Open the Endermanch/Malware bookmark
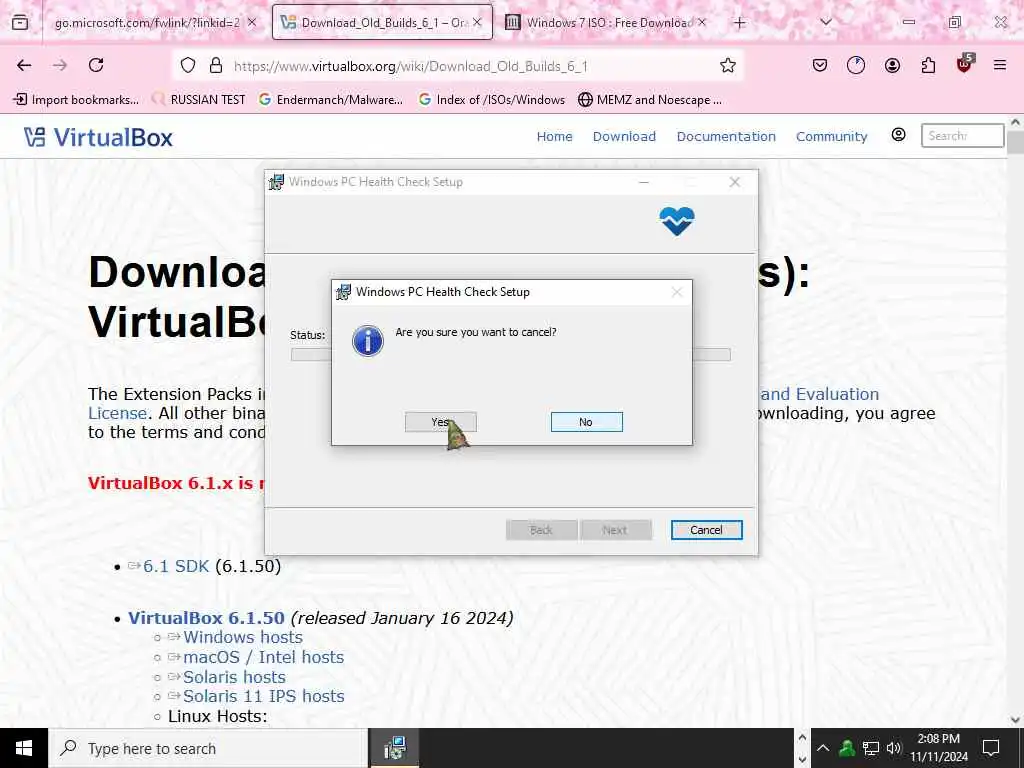 point(330,100)
